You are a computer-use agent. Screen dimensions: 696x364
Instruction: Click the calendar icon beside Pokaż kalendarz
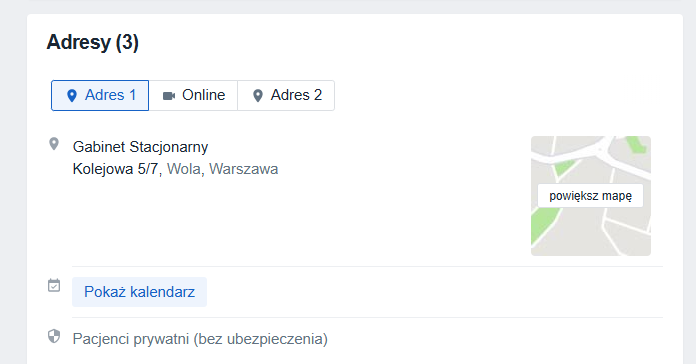[x=54, y=285]
